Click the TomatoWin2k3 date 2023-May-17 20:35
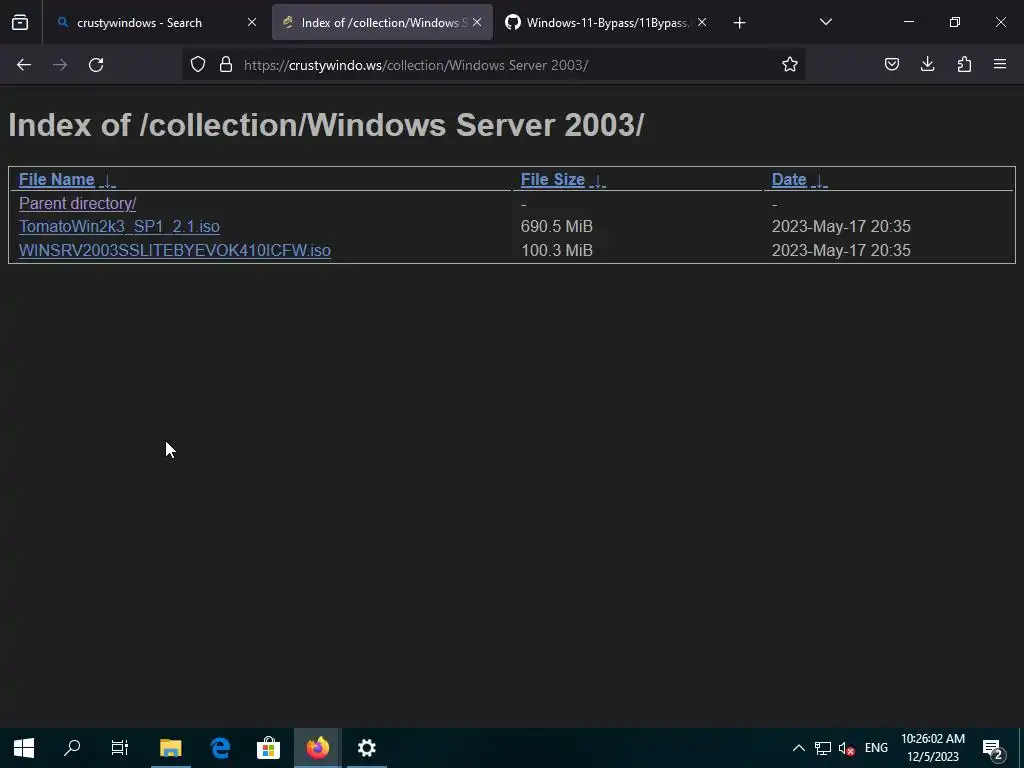Viewport: 1024px width, 768px height. pyautogui.click(x=841, y=227)
